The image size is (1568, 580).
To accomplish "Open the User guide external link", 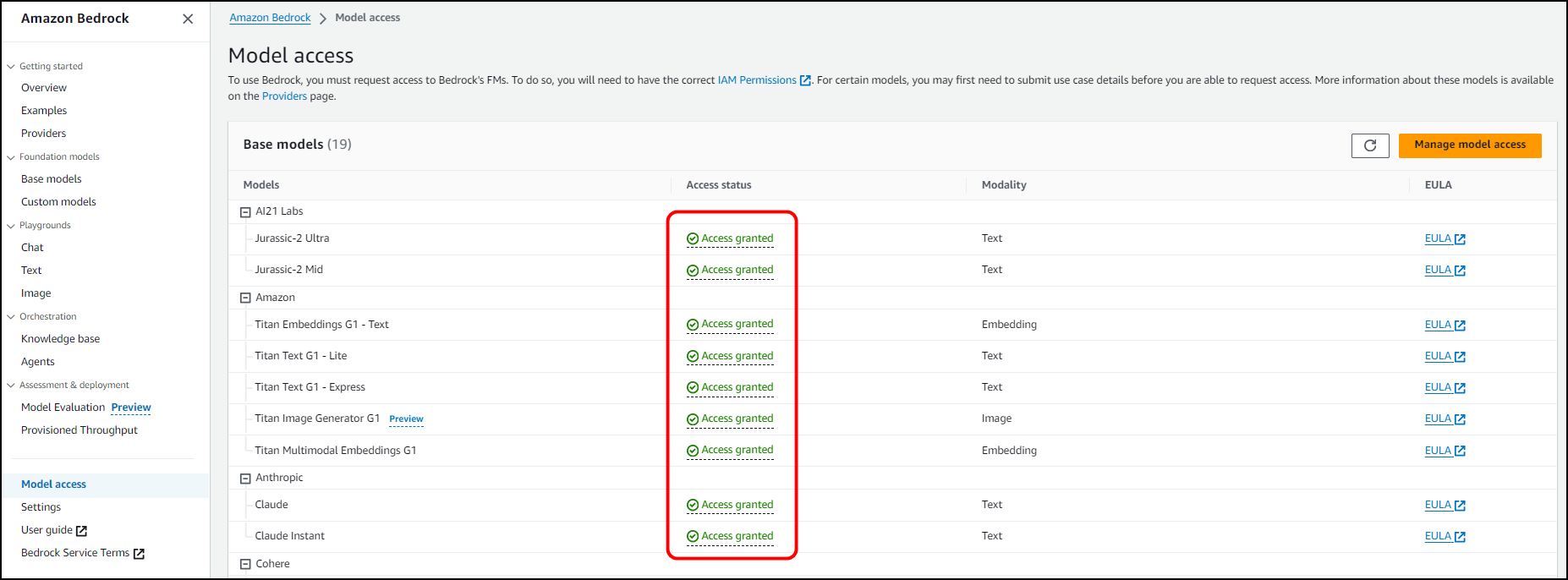I will 54,530.
